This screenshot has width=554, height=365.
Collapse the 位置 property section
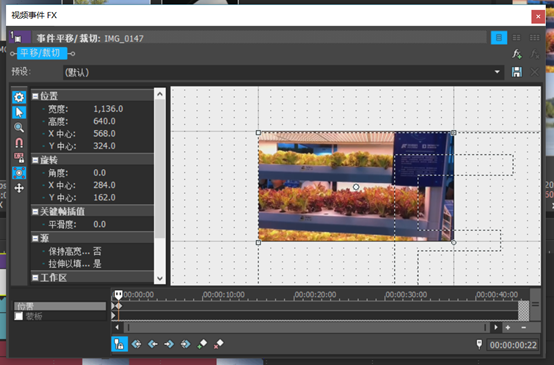[35, 96]
